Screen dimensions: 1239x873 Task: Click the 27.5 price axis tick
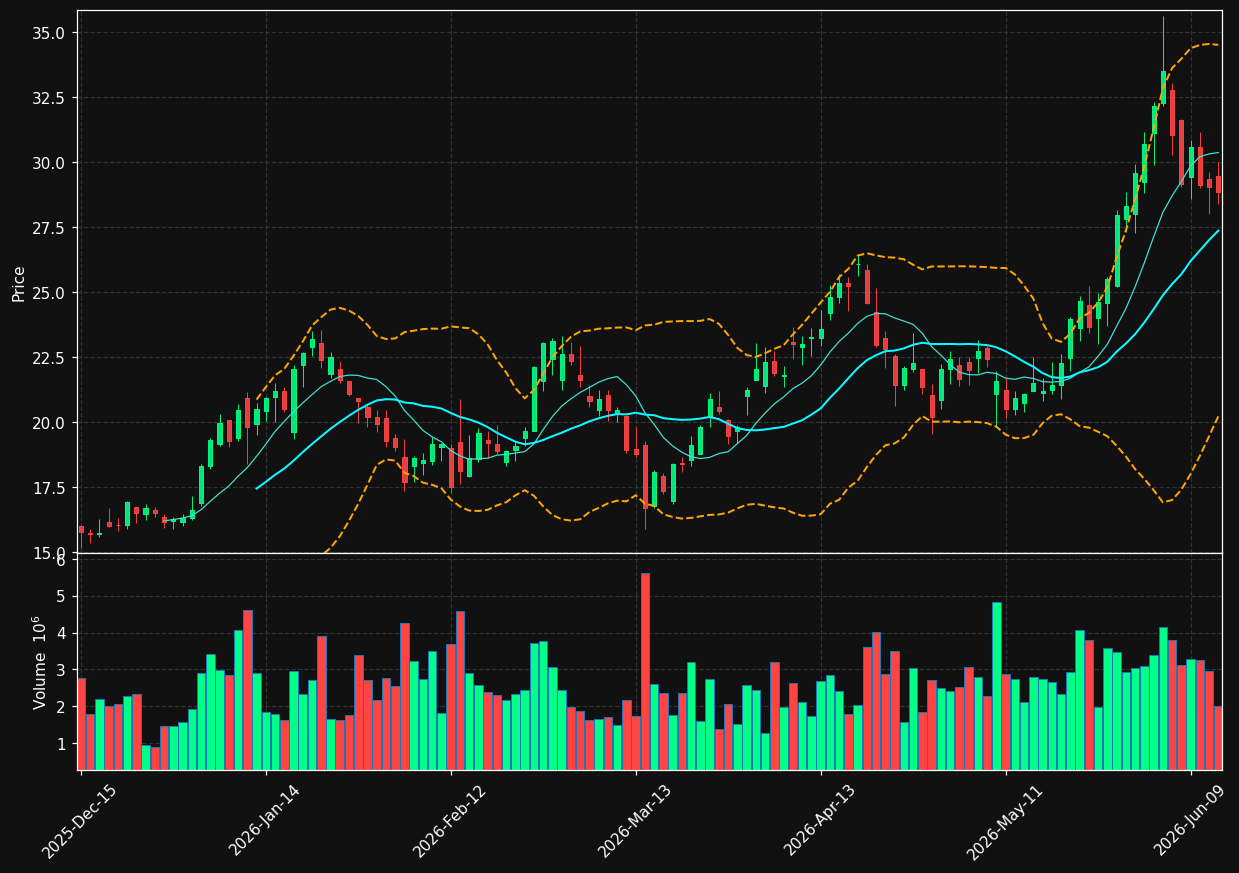coord(49,228)
